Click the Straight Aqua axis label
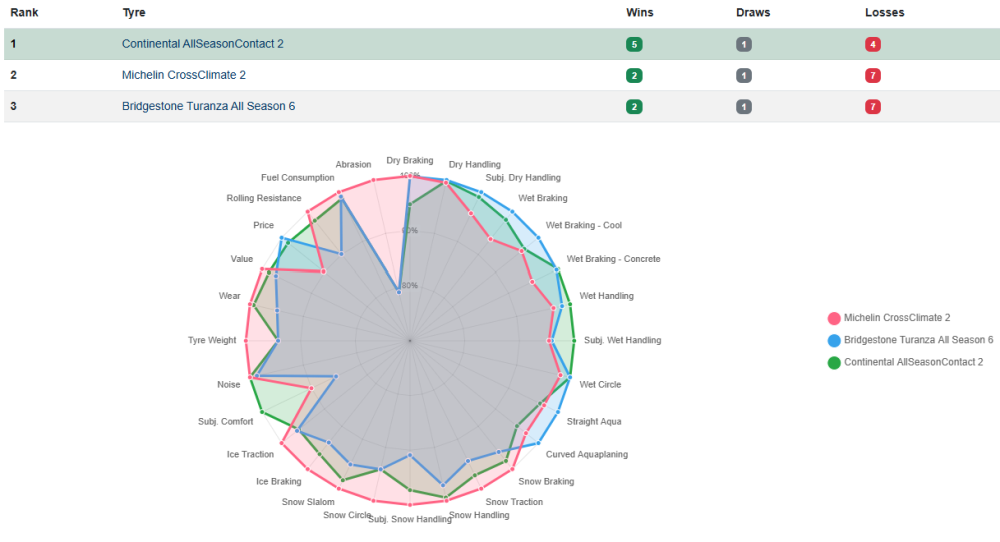Screen dimensions: 1000x542 (x=594, y=421)
